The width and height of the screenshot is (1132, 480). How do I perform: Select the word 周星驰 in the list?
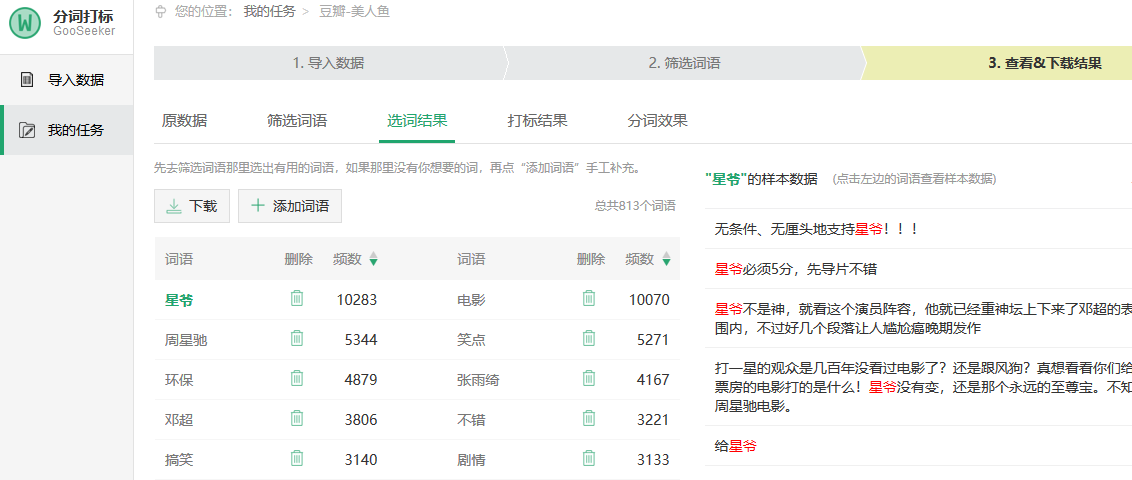tap(186, 339)
